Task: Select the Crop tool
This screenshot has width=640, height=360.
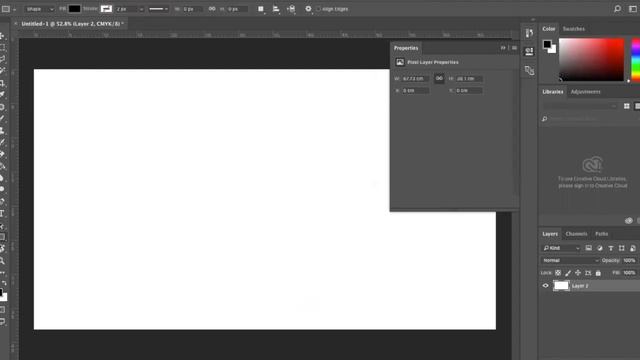Action: point(2,83)
